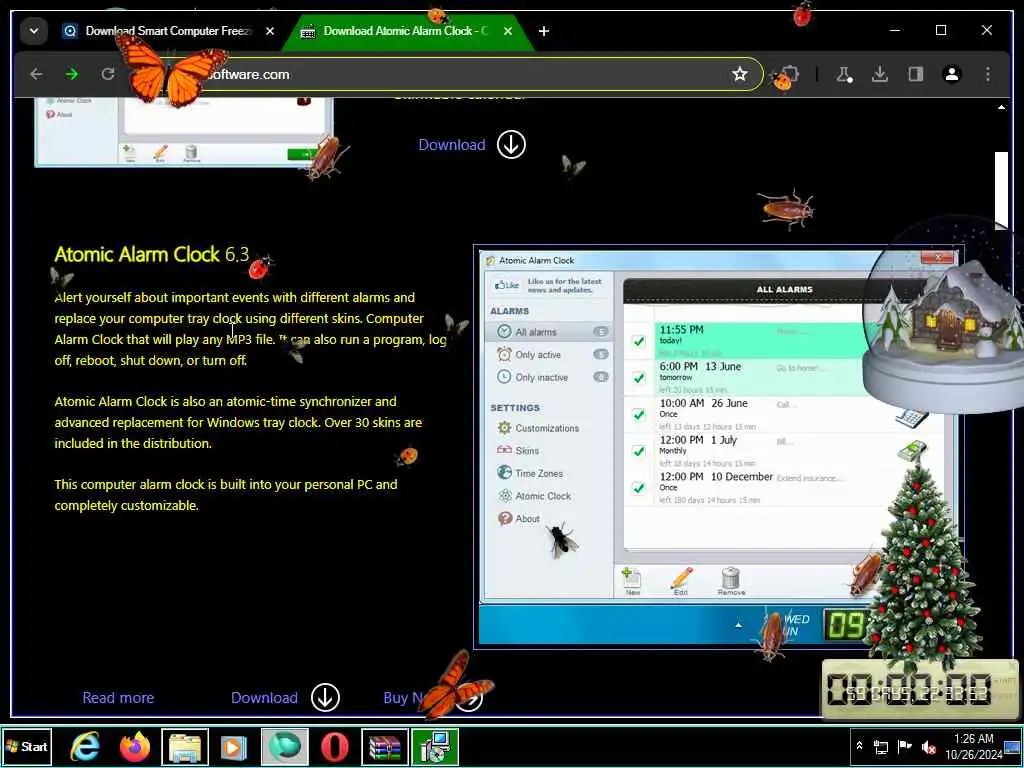Image resolution: width=1024 pixels, height=768 pixels.
Task: Open File Explorer folder from taskbar
Action: coord(185,746)
